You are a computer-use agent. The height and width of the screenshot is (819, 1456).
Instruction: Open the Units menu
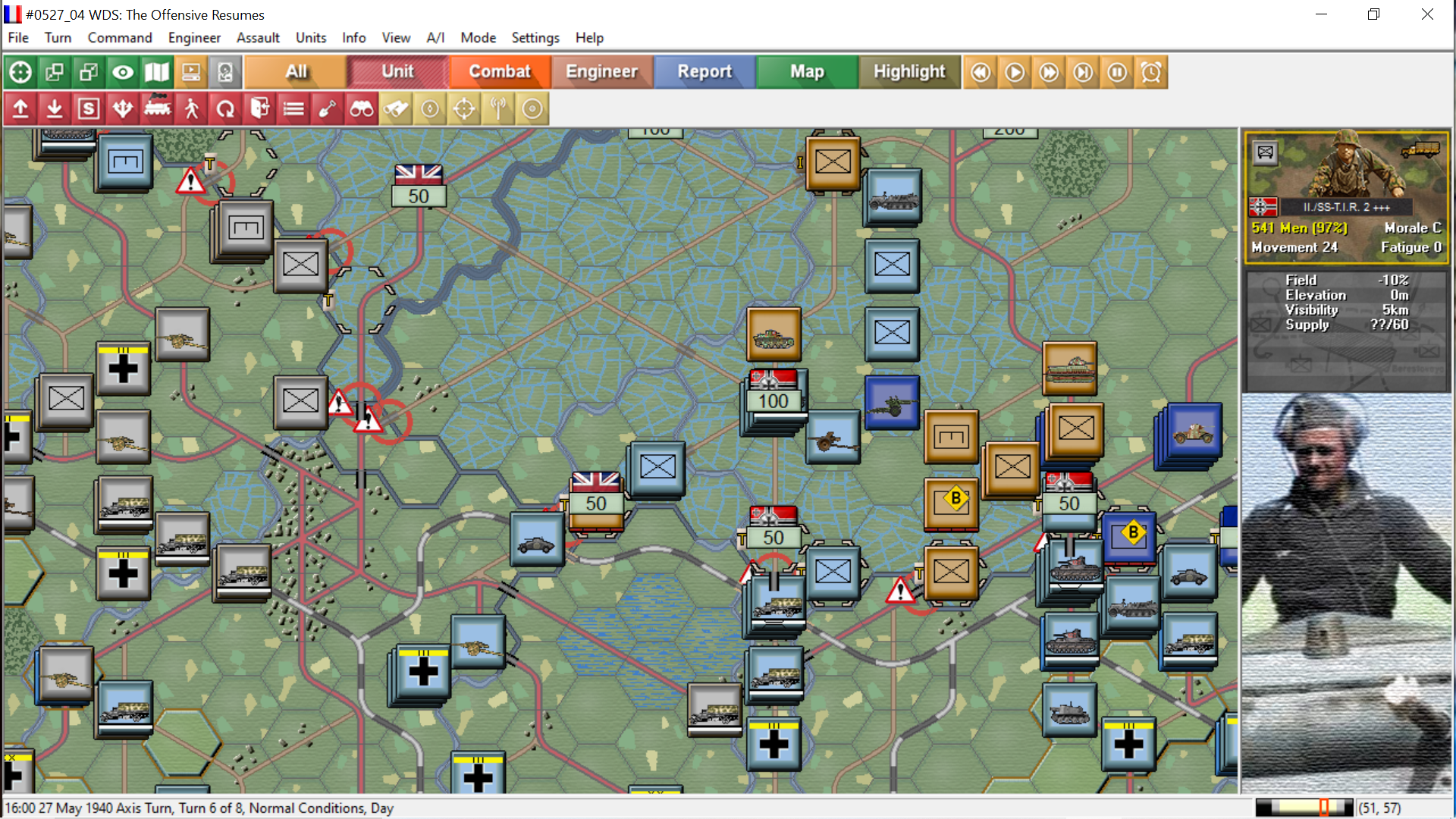click(x=311, y=38)
